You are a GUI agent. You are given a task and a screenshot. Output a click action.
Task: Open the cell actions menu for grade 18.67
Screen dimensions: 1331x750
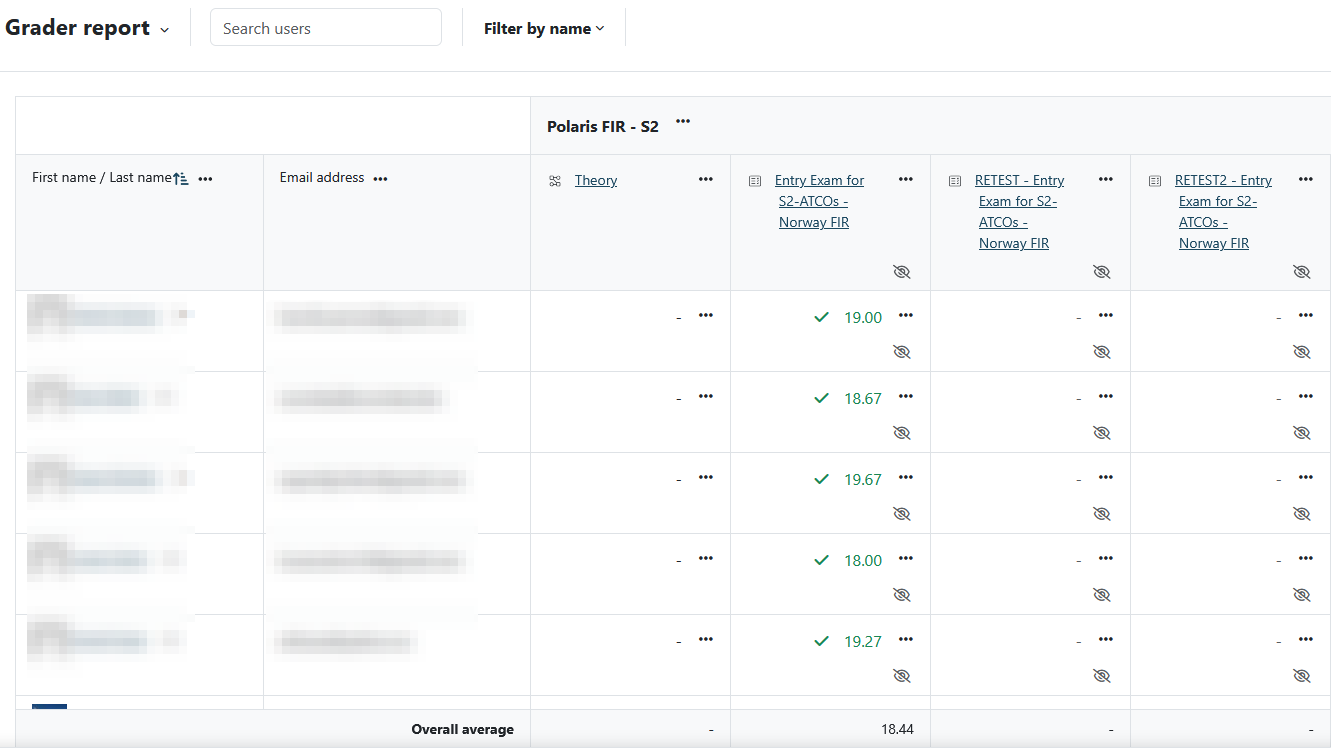pyautogui.click(x=906, y=397)
